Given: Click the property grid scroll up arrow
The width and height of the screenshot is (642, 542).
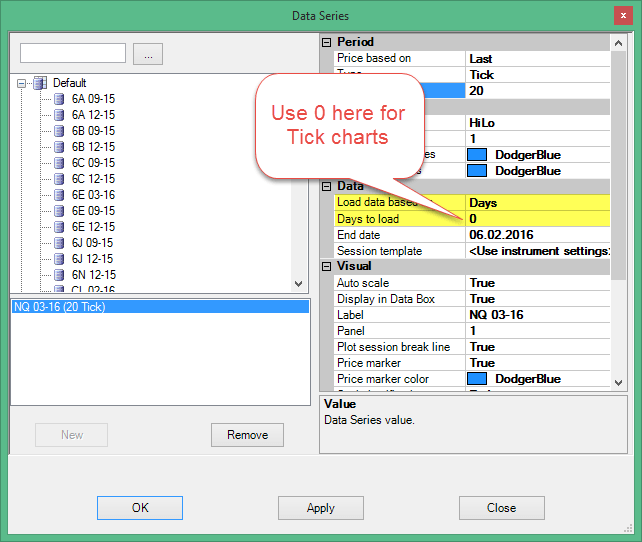Looking at the screenshot, I should 618,43.
